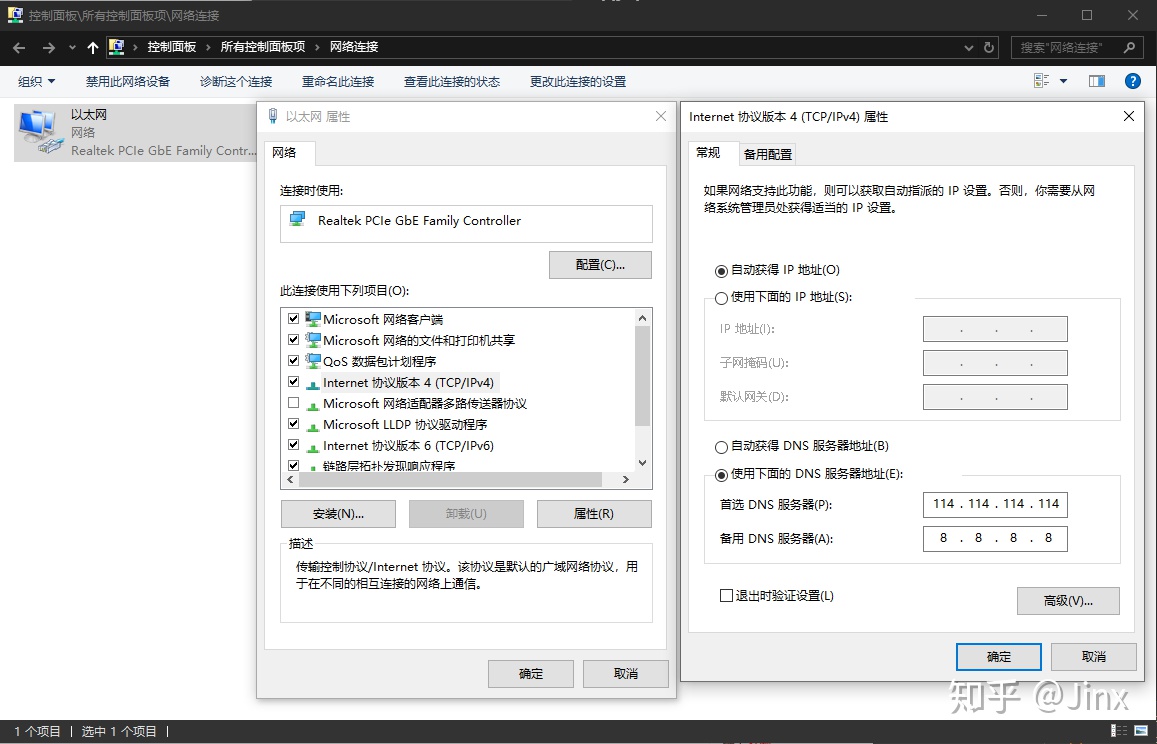The width and height of the screenshot is (1157, 744).
Task: Click the 属性(R) button
Action: (594, 513)
